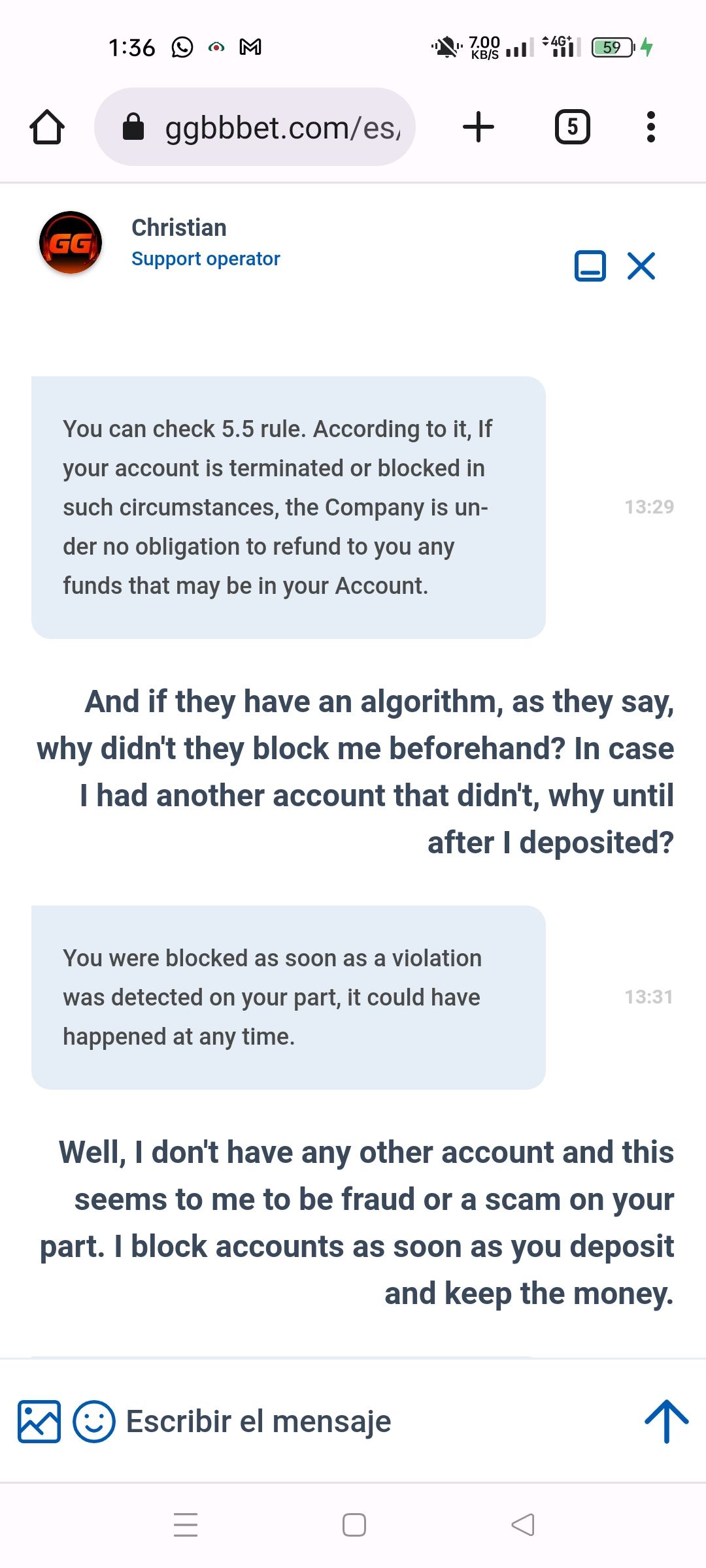Tap the 'Support operator' label
Screen dimensions: 706x1568
(x=205, y=259)
